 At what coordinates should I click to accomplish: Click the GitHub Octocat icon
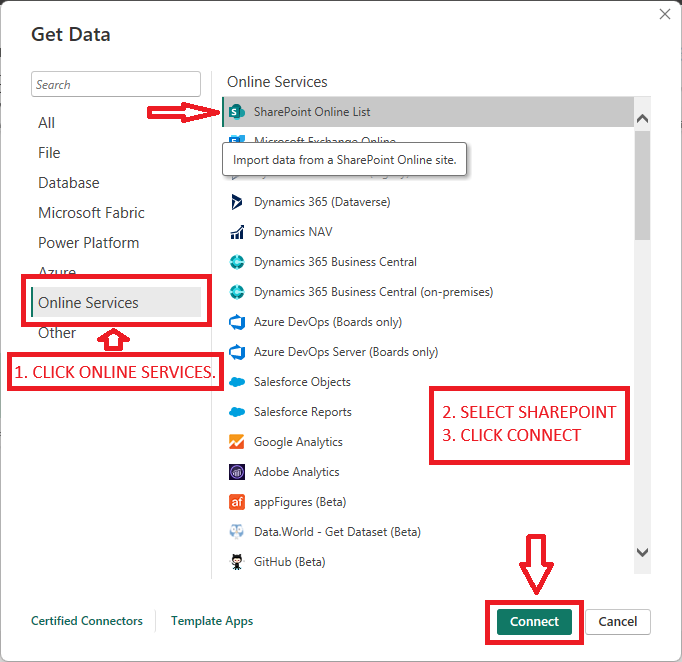237,562
